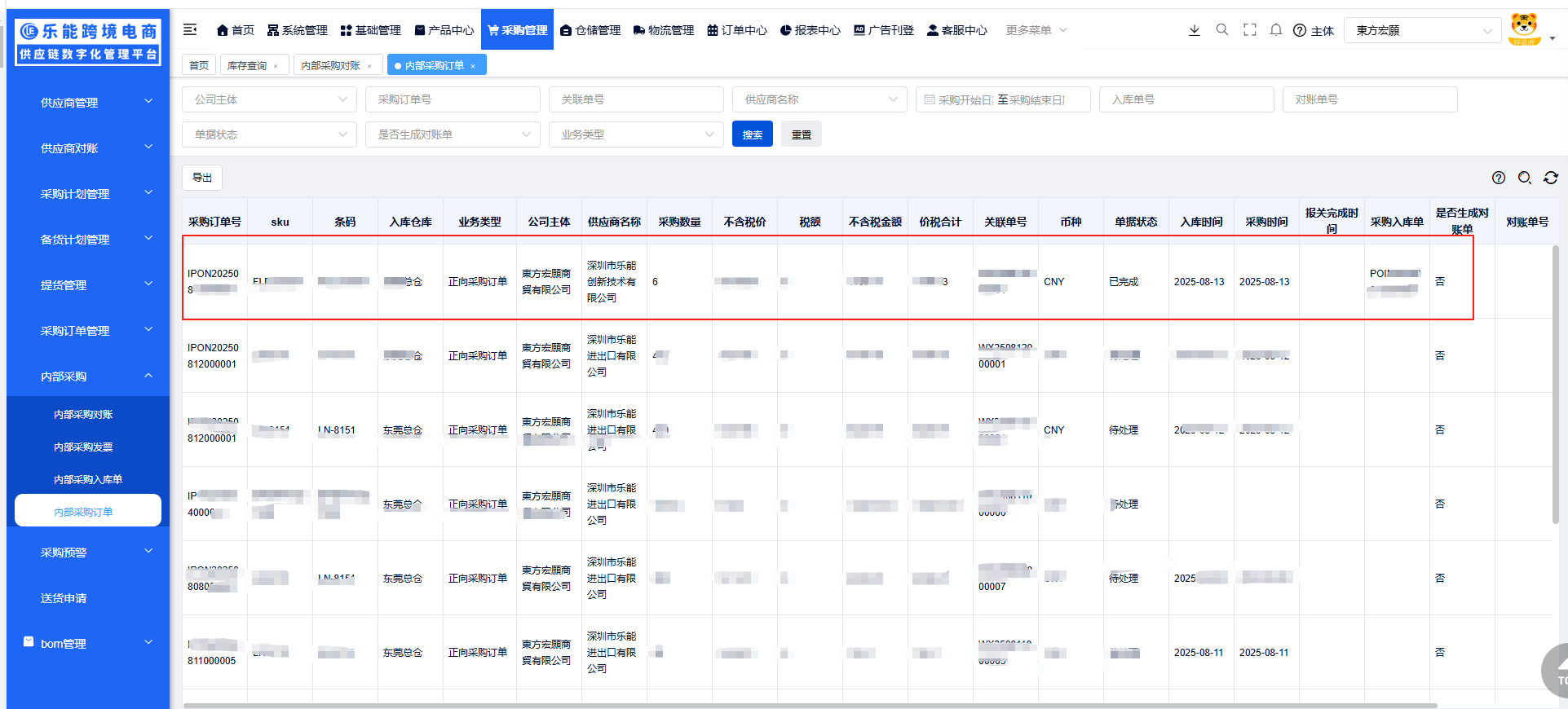Switch to the 内部采购对账 tab

pos(330,66)
